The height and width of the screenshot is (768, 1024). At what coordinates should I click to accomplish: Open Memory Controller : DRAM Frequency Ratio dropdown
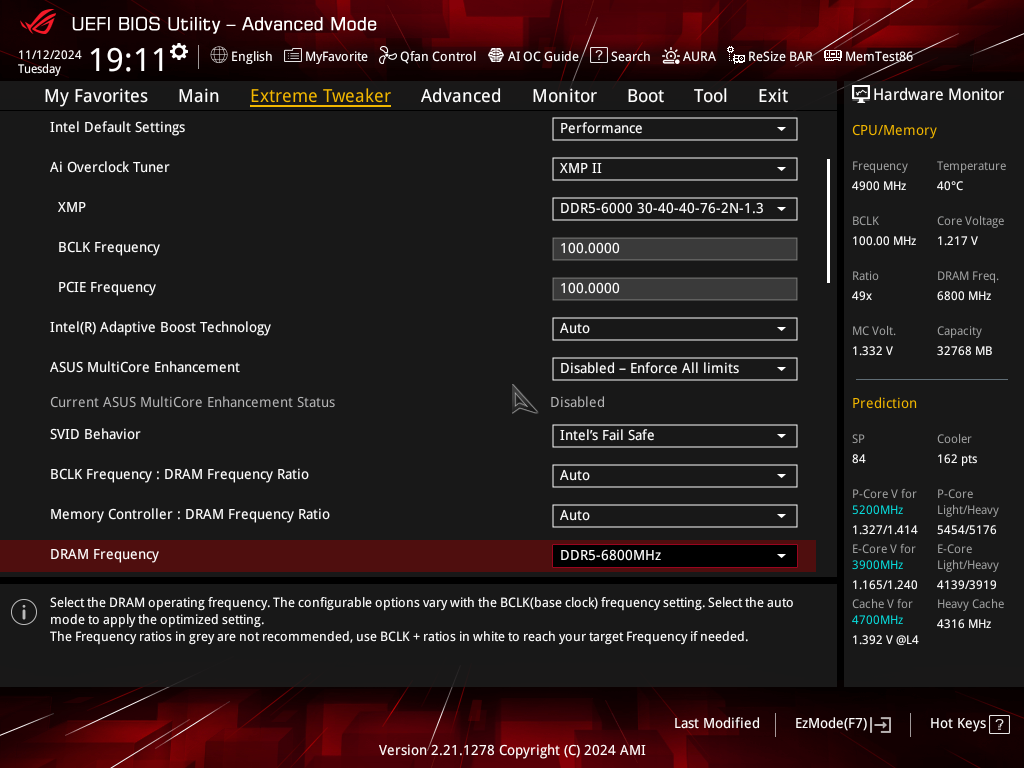pyautogui.click(x=675, y=516)
